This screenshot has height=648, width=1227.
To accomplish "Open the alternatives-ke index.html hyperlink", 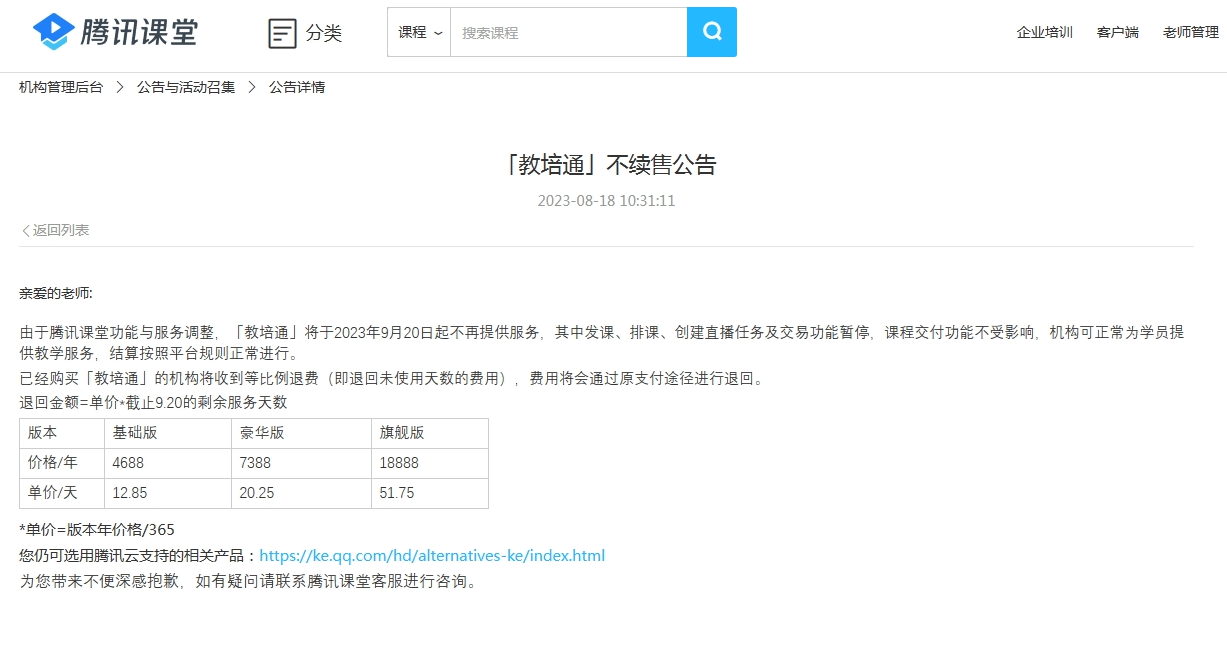I will [432, 555].
